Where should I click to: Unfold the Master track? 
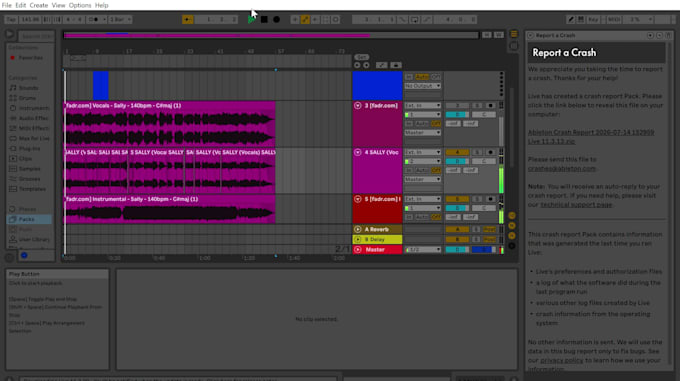[358, 250]
